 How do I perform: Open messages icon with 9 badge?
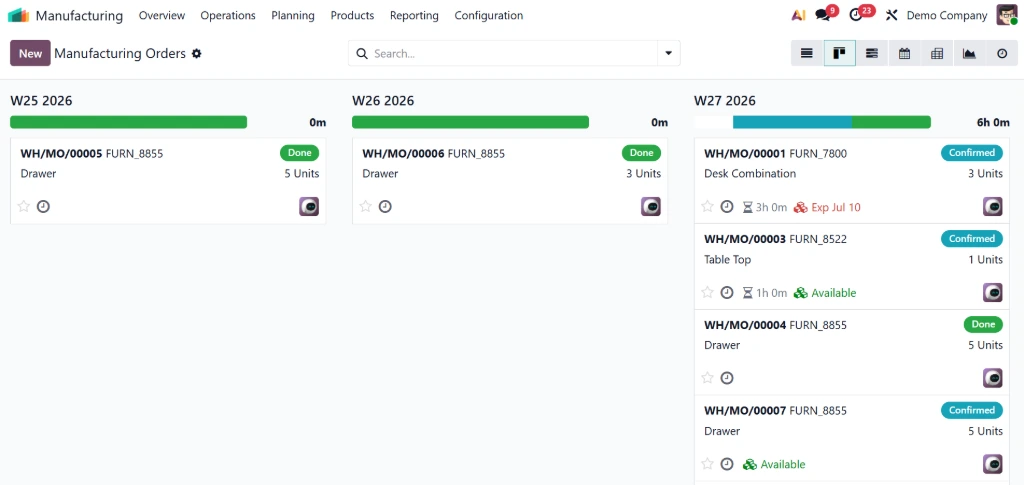point(825,14)
